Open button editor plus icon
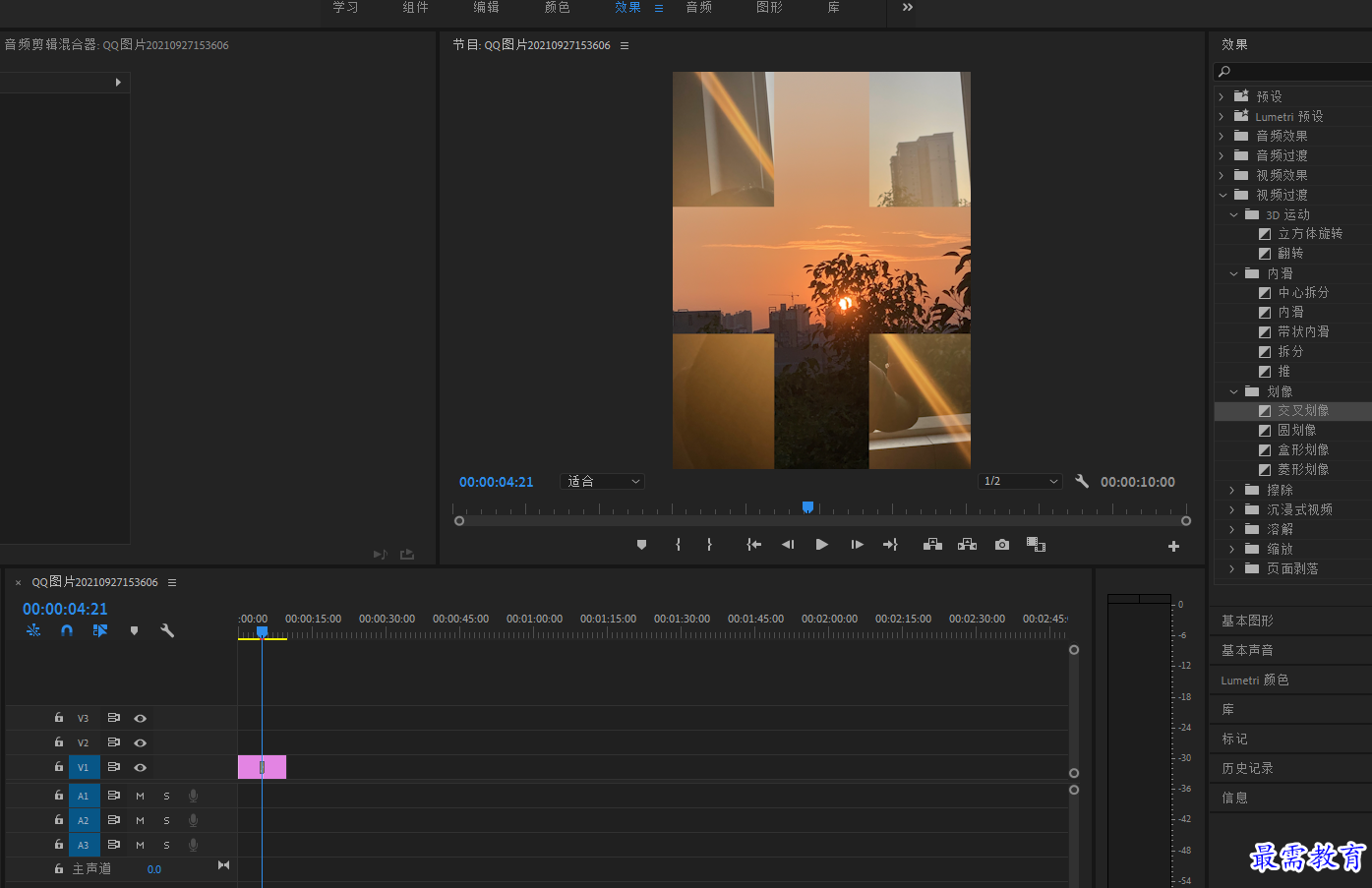 click(1173, 546)
